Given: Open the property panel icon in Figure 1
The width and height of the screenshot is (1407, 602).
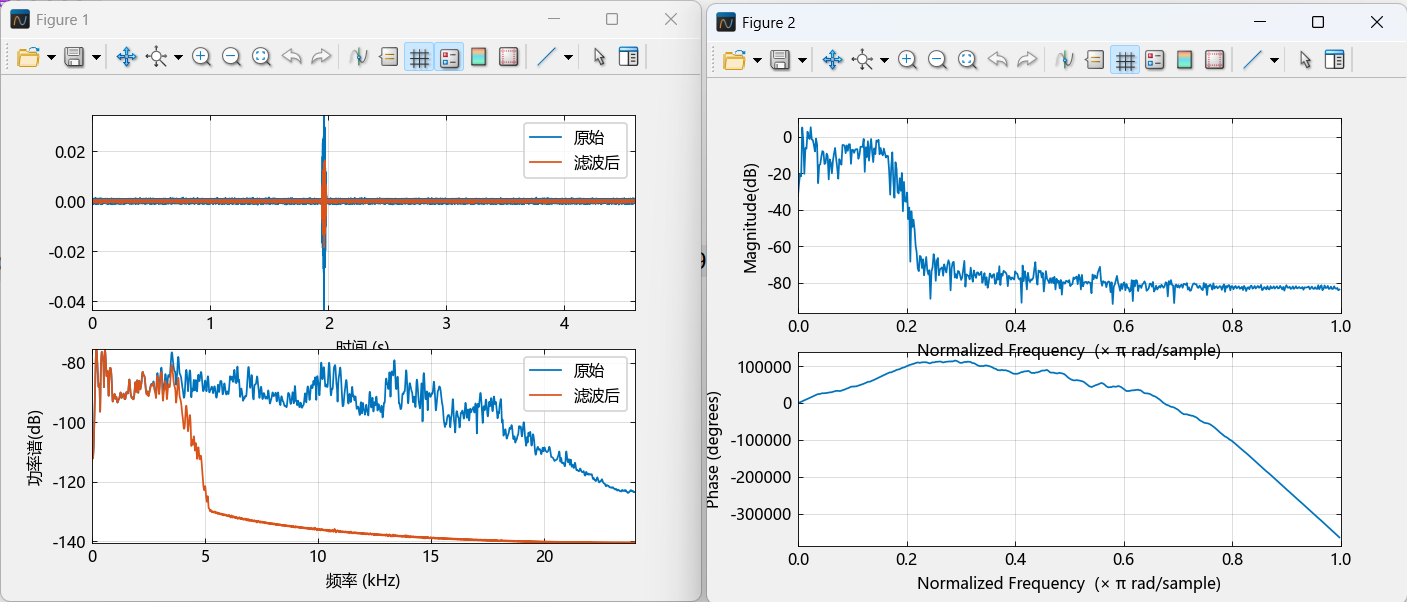Looking at the screenshot, I should 628,57.
